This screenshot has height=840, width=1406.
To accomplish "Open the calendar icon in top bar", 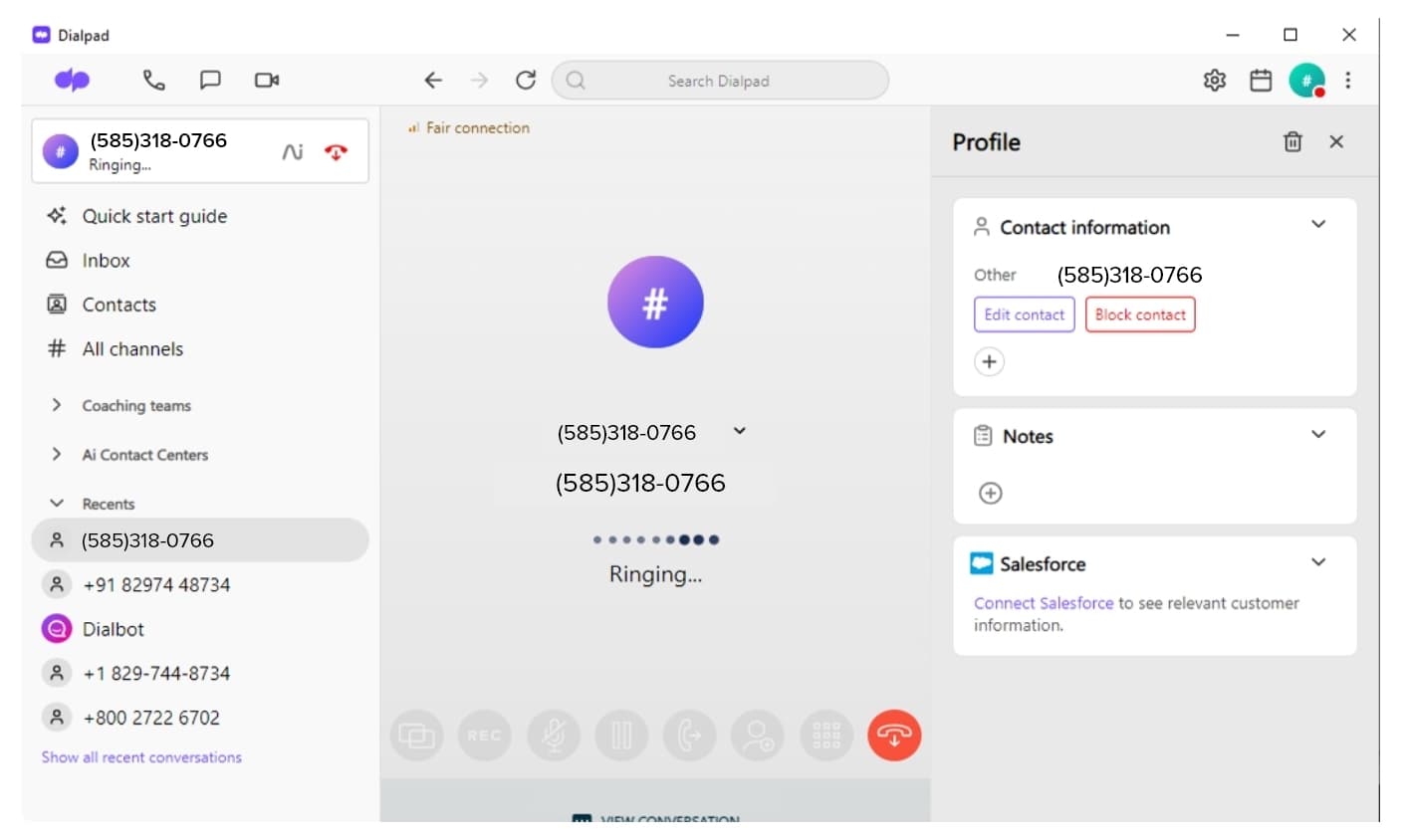I will tap(1261, 81).
